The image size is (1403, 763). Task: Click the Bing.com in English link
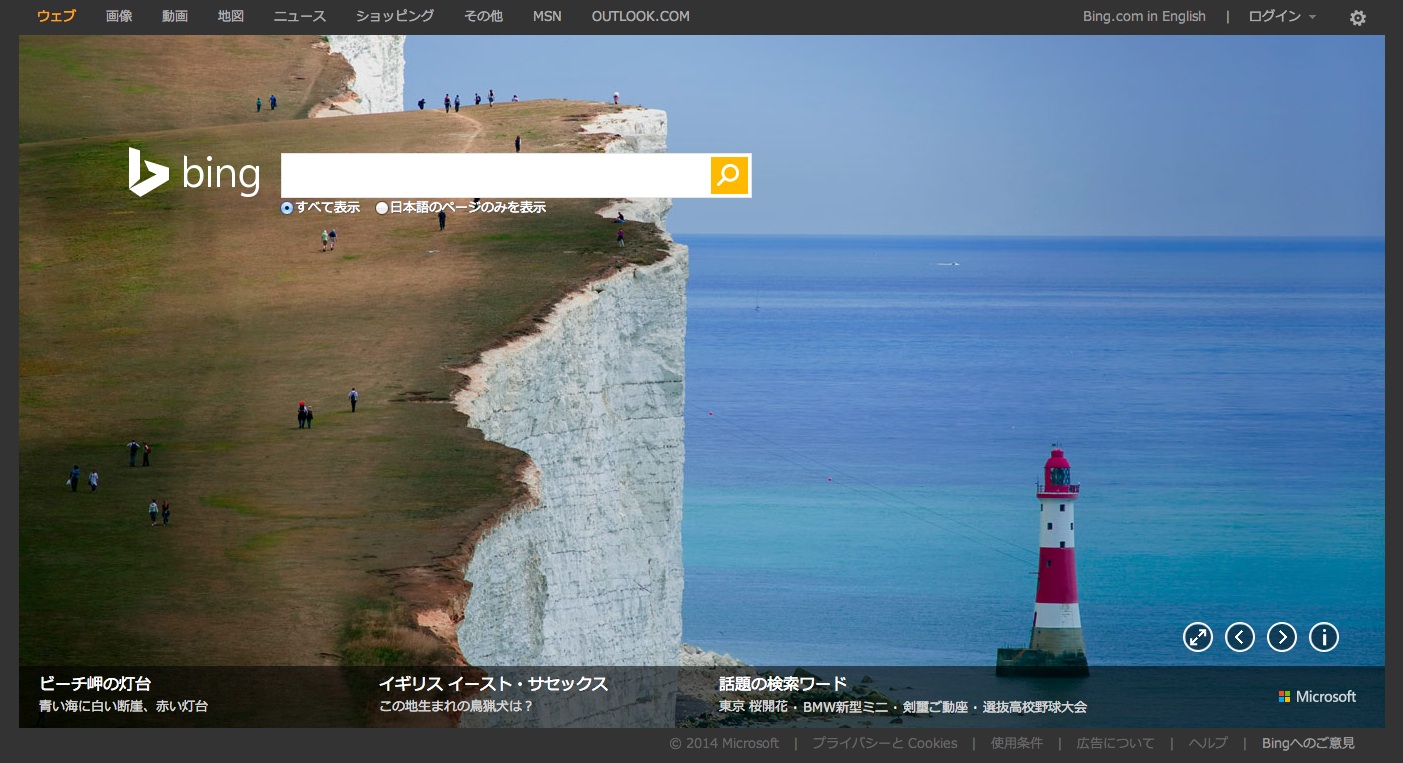(x=1144, y=16)
